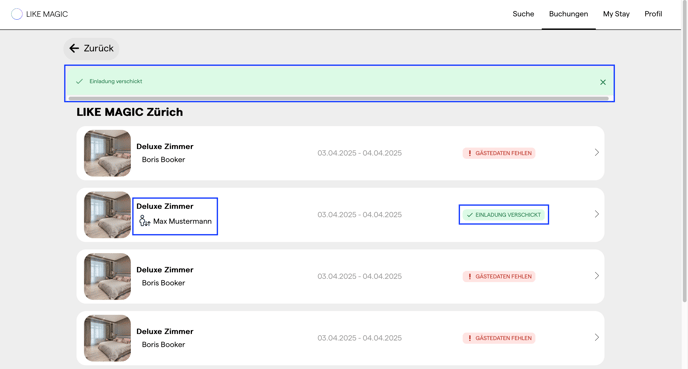Click the checkmark icon in the green banner
This screenshot has height=369, width=688.
pyautogui.click(x=79, y=82)
